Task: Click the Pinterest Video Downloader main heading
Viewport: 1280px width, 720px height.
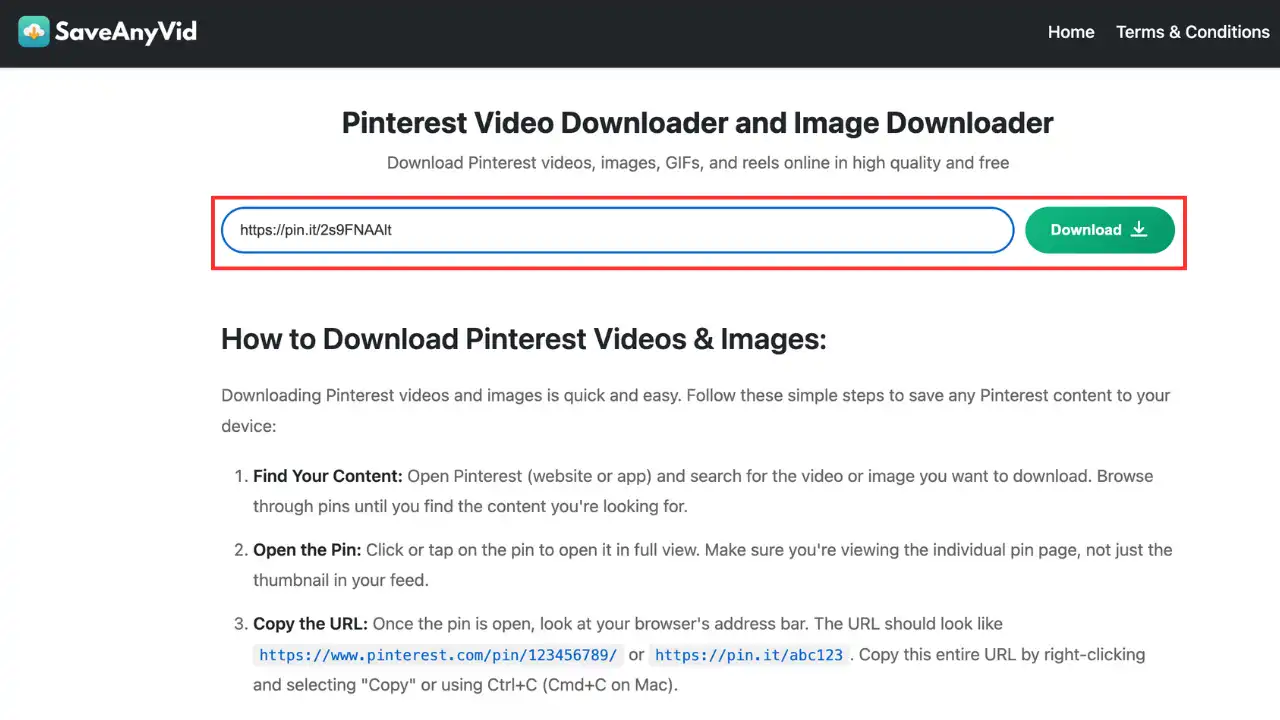Action: tap(698, 123)
